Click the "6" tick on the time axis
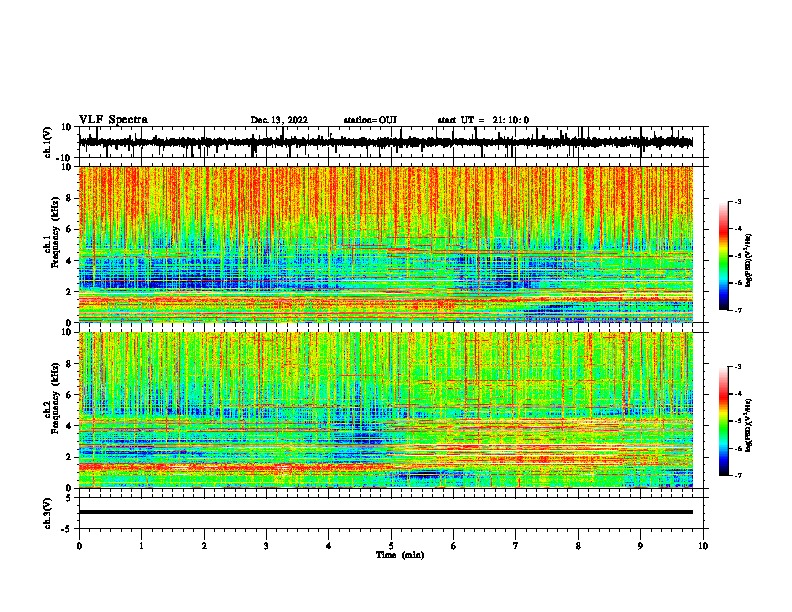Image resolution: width=792 pixels, height=612 pixels. pos(454,546)
